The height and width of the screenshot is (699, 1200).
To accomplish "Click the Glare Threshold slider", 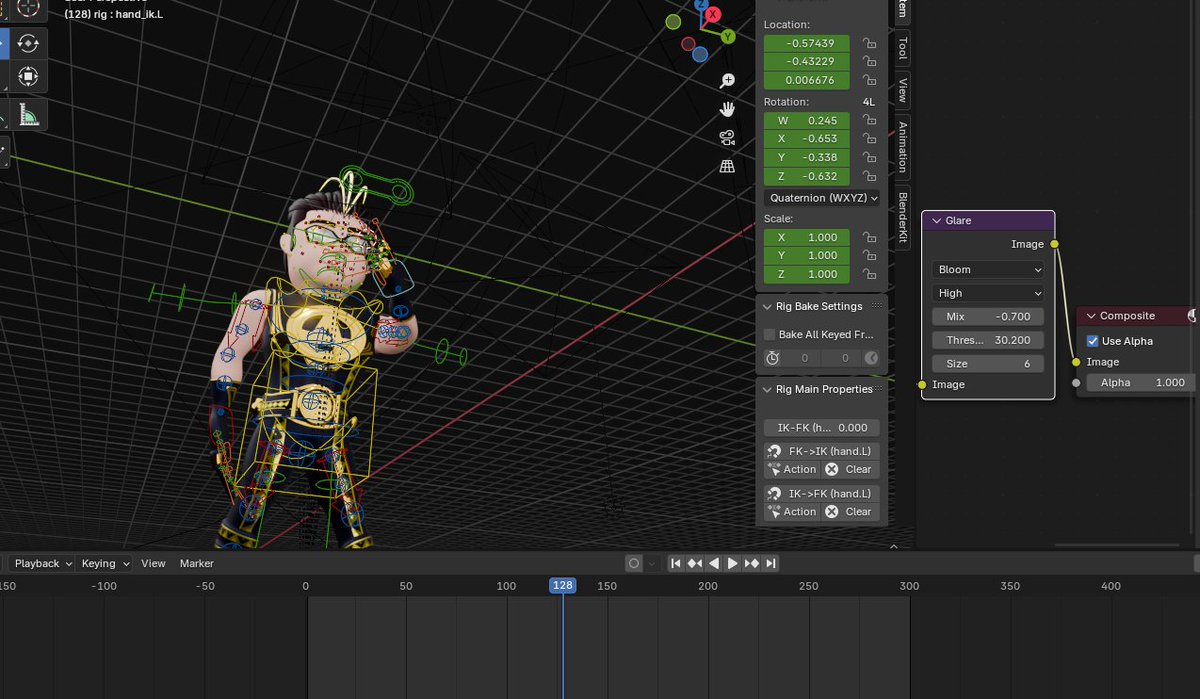I will [x=987, y=340].
